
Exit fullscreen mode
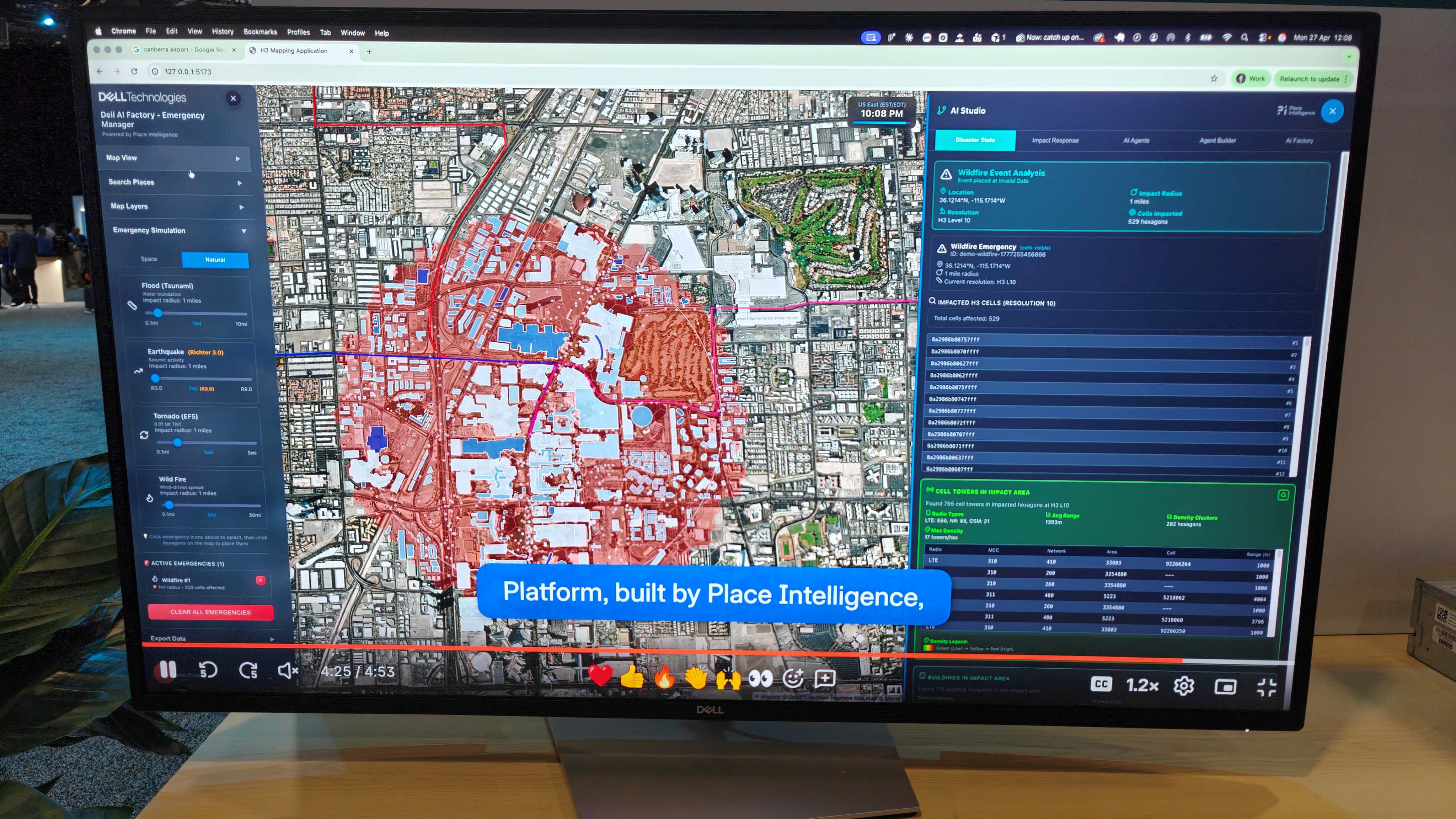(1266, 687)
